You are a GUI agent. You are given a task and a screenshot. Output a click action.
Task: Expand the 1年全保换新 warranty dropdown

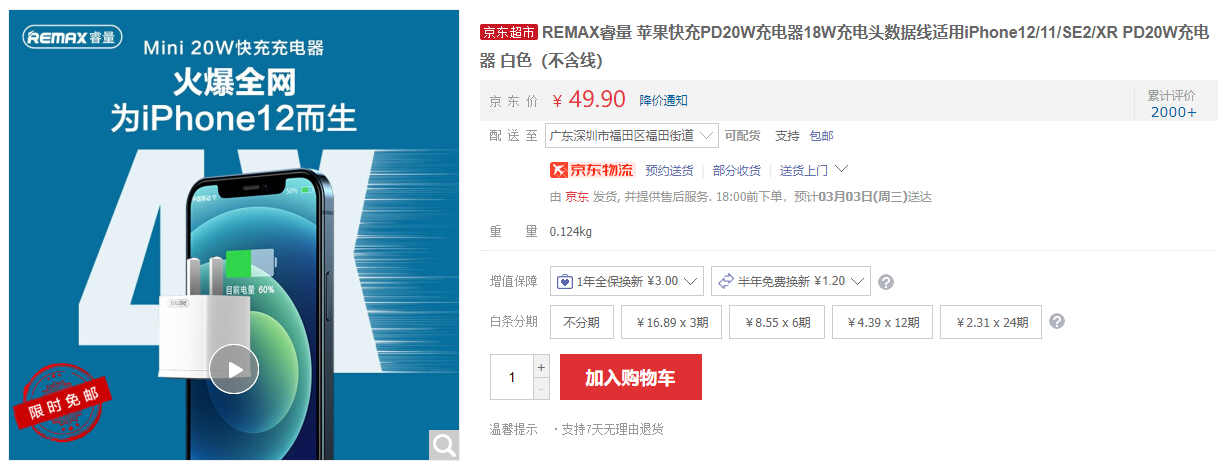[x=627, y=281]
